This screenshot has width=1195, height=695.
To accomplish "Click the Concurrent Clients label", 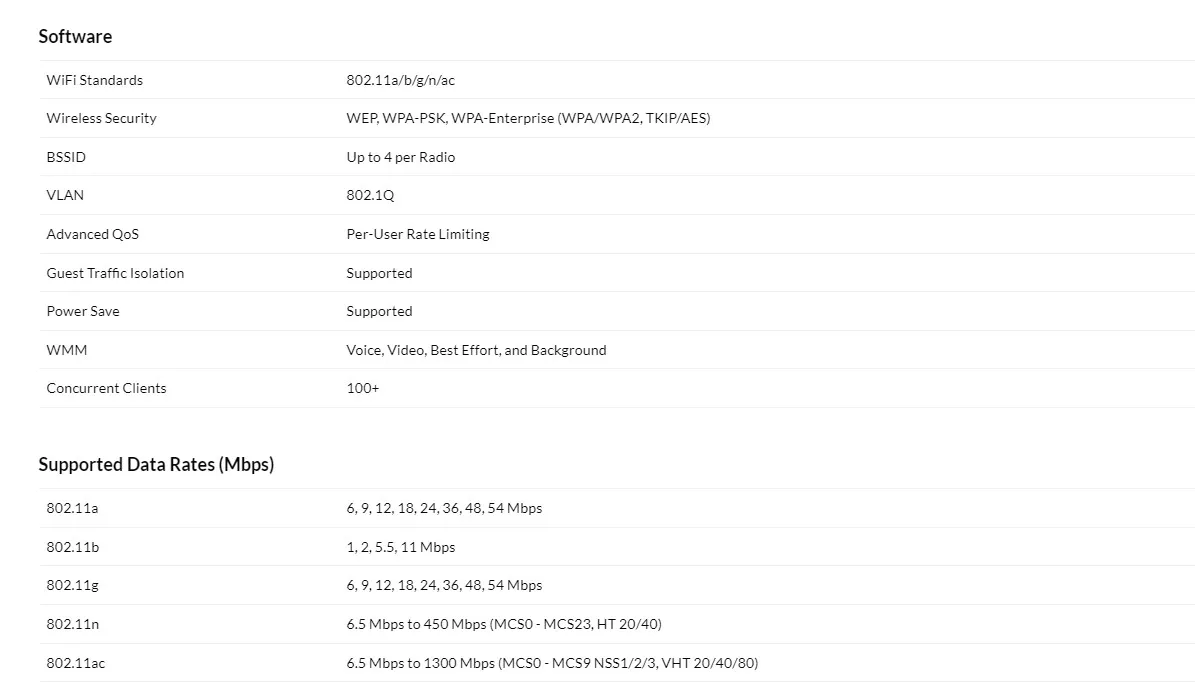I will [106, 388].
